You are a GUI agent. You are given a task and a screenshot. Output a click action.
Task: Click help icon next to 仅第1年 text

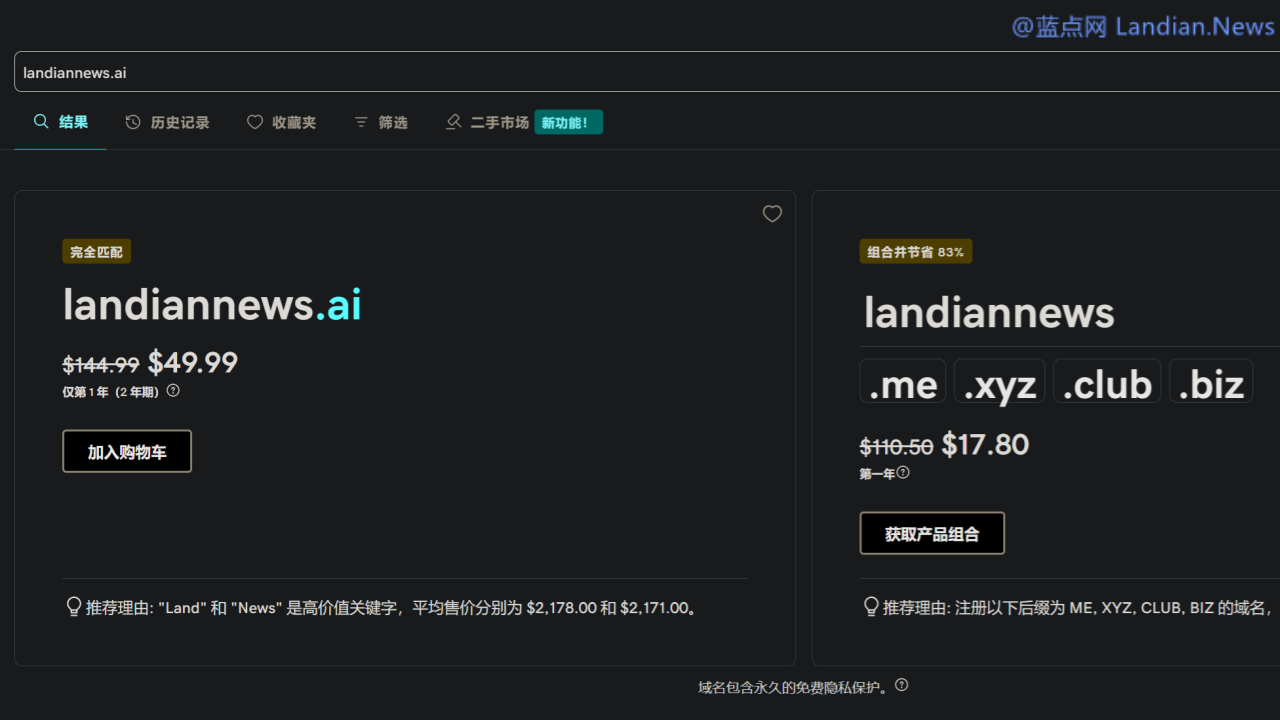click(173, 391)
